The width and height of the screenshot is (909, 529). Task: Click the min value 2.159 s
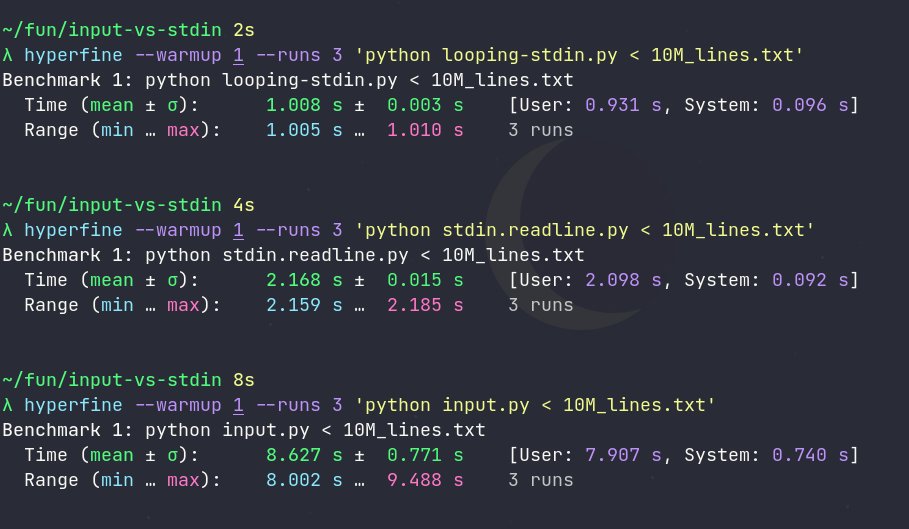[x=304, y=305]
